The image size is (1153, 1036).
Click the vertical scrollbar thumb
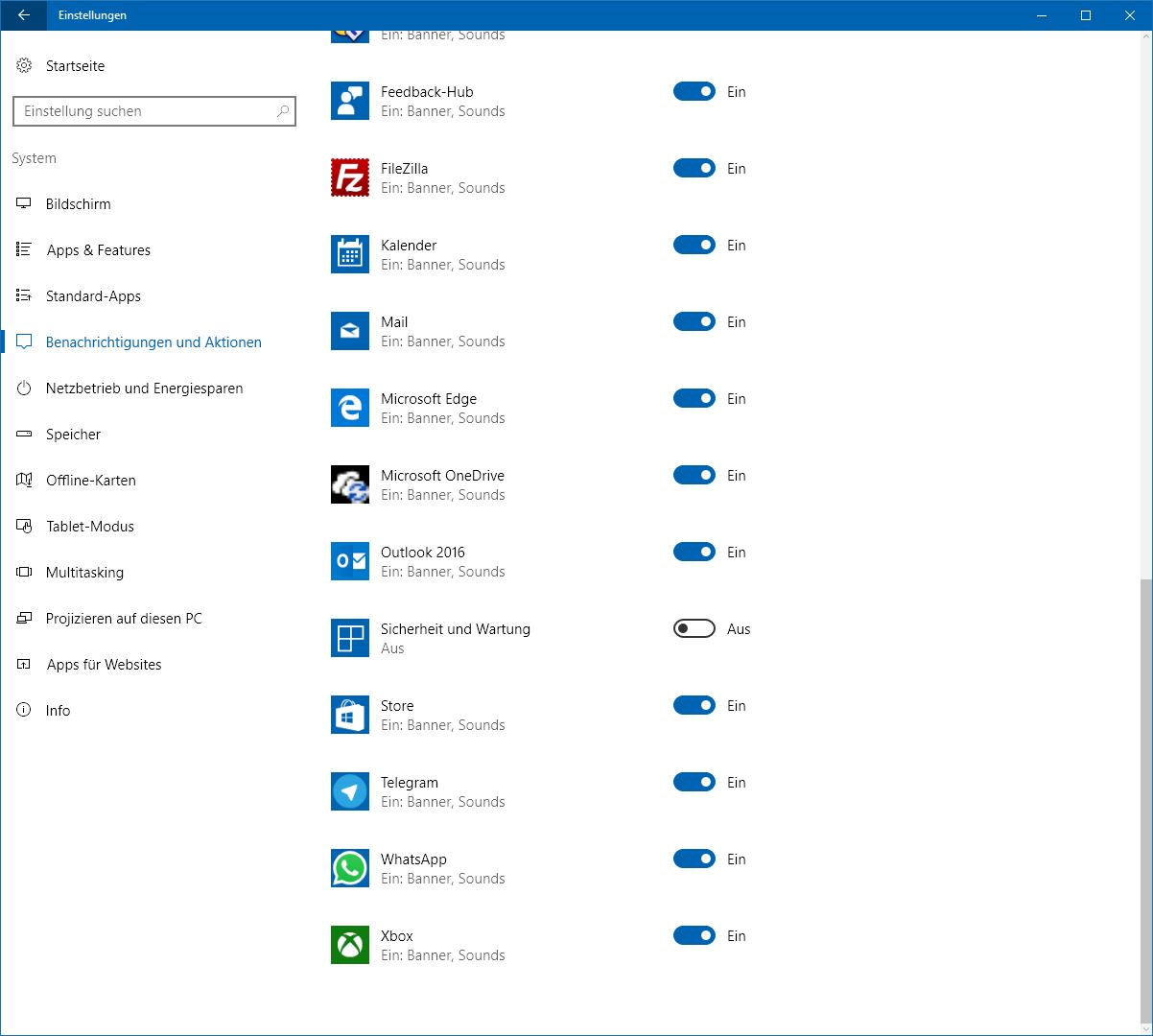click(1144, 800)
